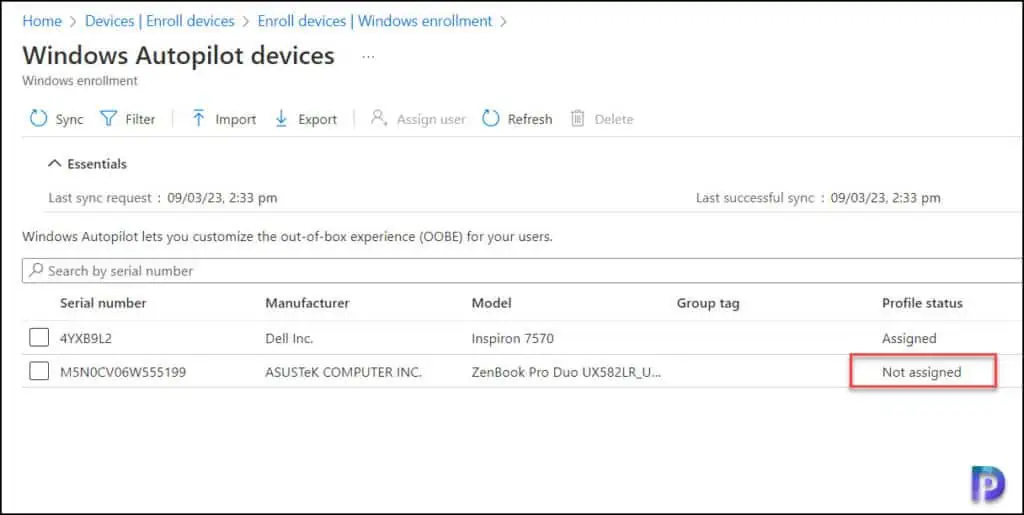Click the Dell Inc. manufacturer cell
The image size is (1024, 515).
[x=289, y=338]
